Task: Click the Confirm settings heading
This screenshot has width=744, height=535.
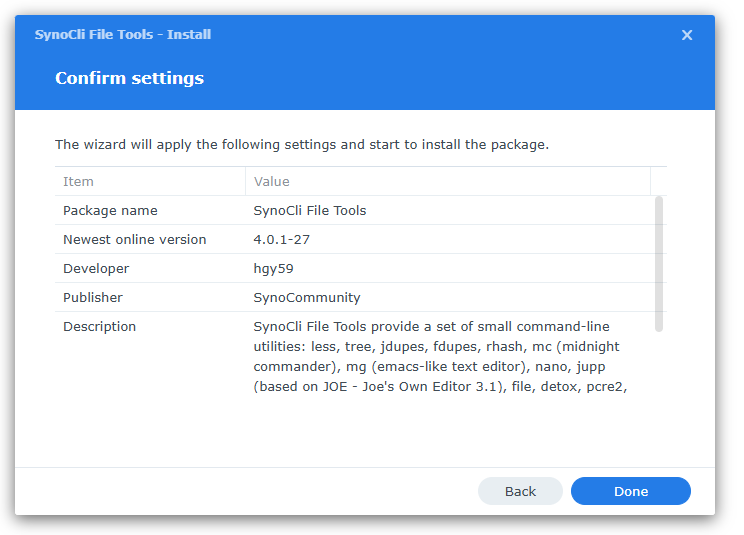Action: point(129,78)
